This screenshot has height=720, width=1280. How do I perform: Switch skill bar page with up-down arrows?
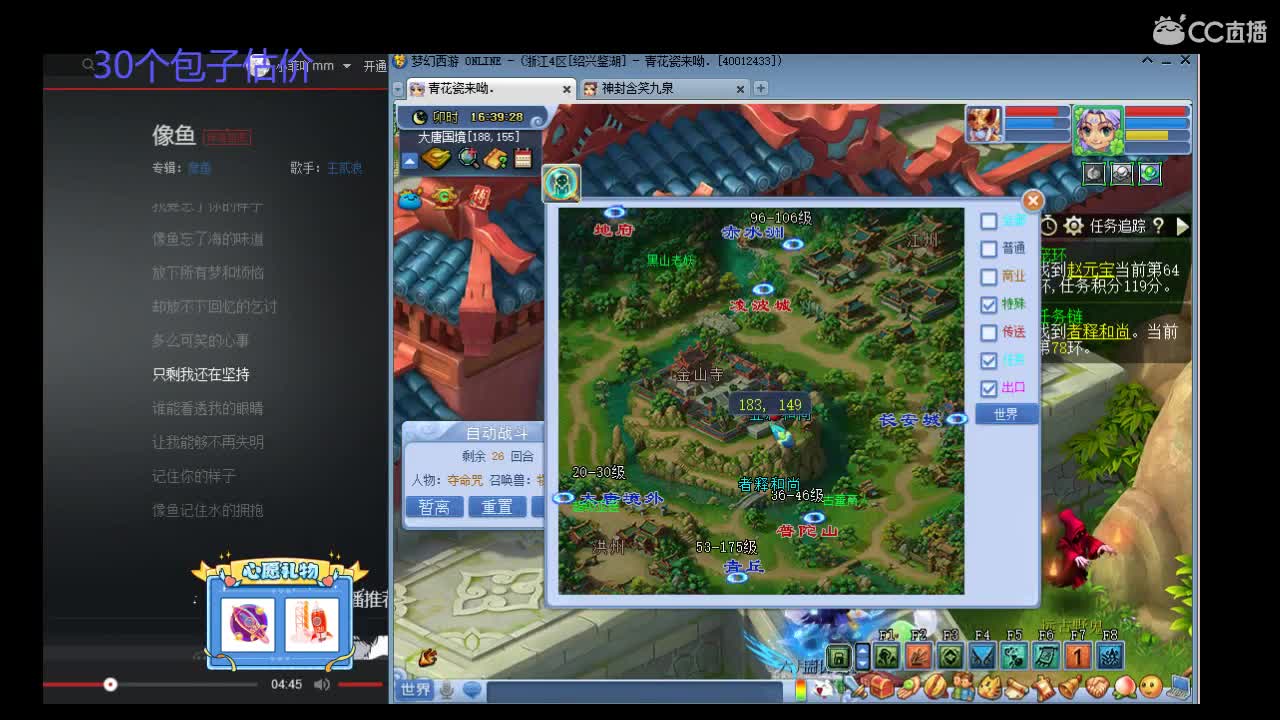[862, 657]
